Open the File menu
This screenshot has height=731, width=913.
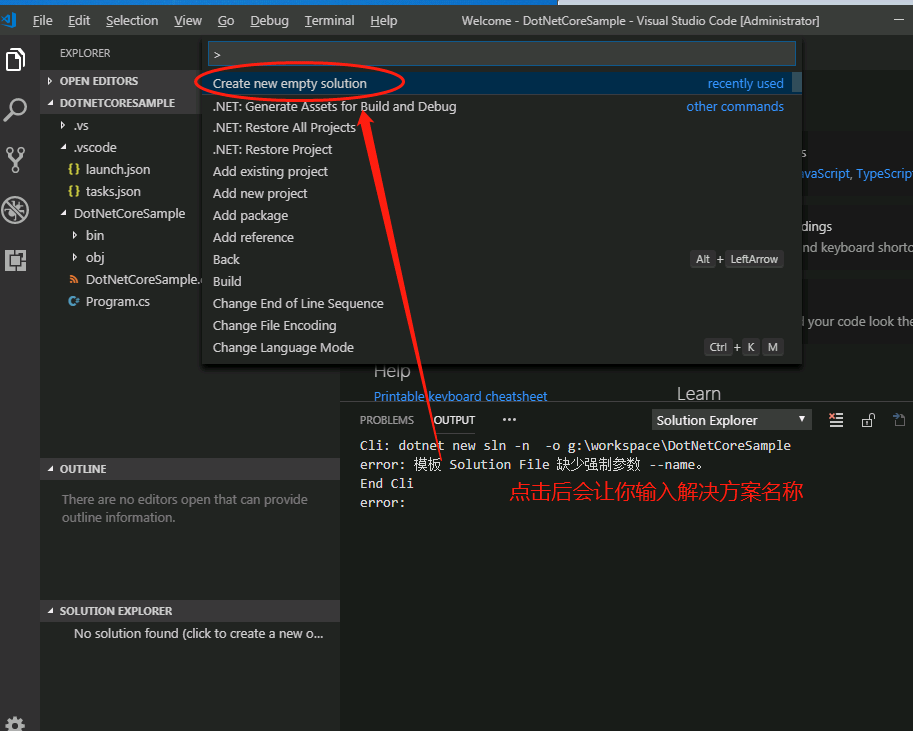pyautogui.click(x=43, y=20)
